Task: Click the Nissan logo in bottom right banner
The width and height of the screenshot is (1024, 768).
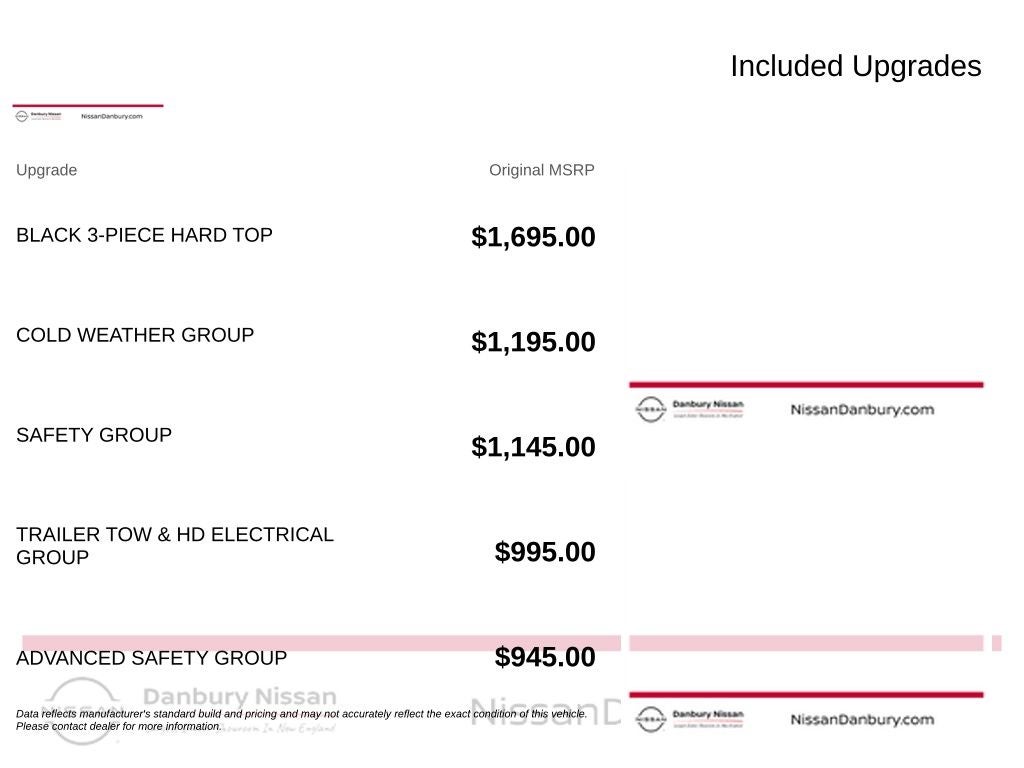Action: pyautogui.click(x=650, y=719)
